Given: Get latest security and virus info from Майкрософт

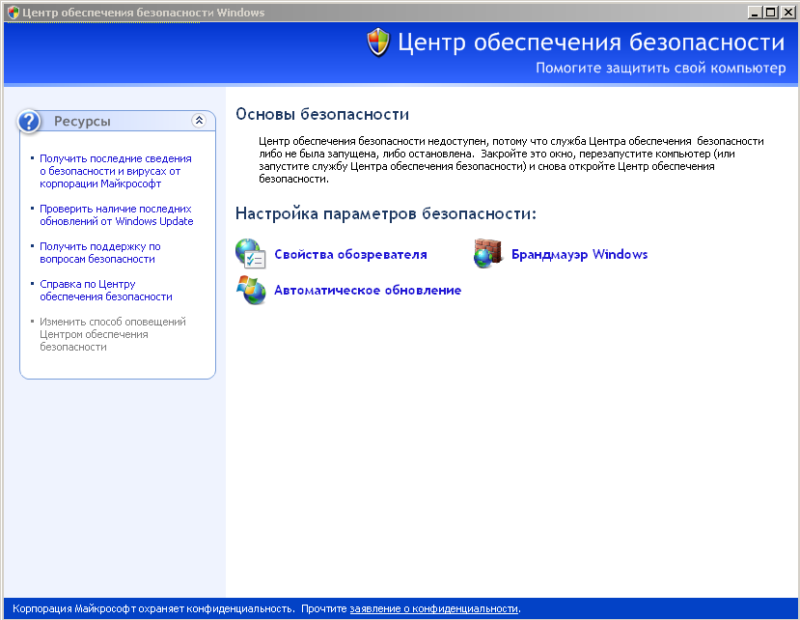Looking at the screenshot, I should [x=115, y=171].
